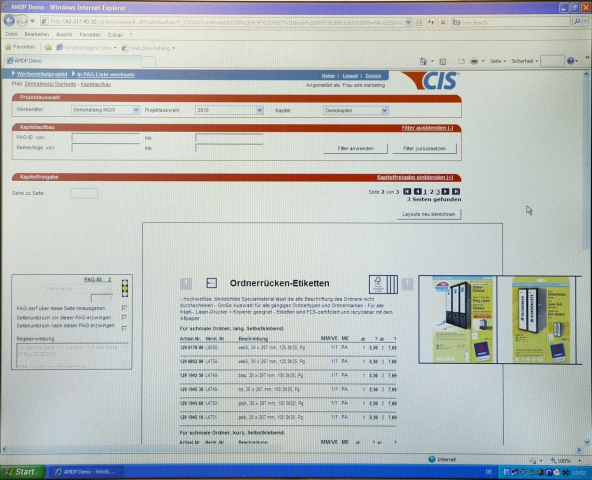592x480 pixels.
Task: Click the 'Gehe zu Seite' input field
Action: point(84,193)
